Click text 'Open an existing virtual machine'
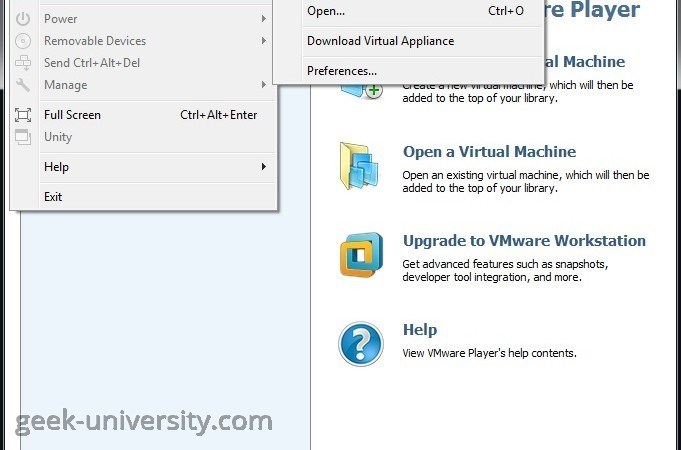The width and height of the screenshot is (681, 450). pyautogui.click(x=480, y=175)
